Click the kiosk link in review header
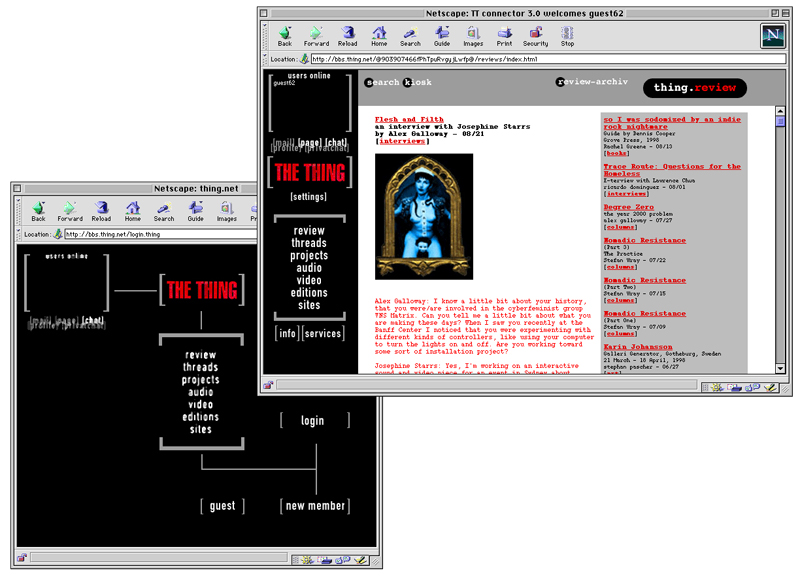The height and width of the screenshot is (579, 800). pyautogui.click(x=417, y=82)
